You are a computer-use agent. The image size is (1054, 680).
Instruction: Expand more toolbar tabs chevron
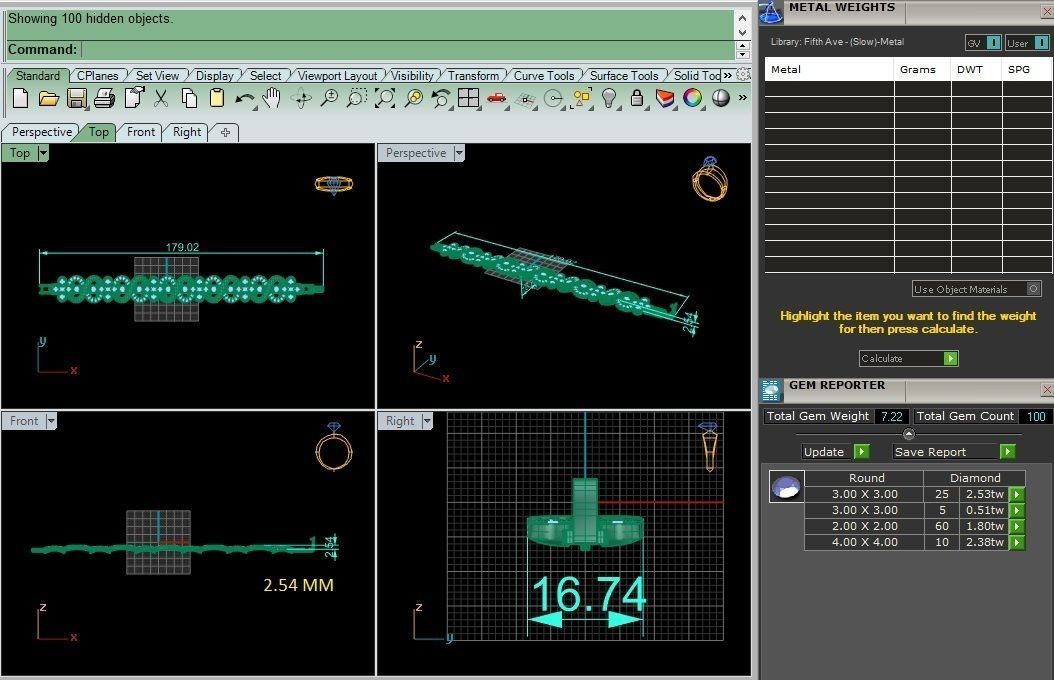coord(727,75)
